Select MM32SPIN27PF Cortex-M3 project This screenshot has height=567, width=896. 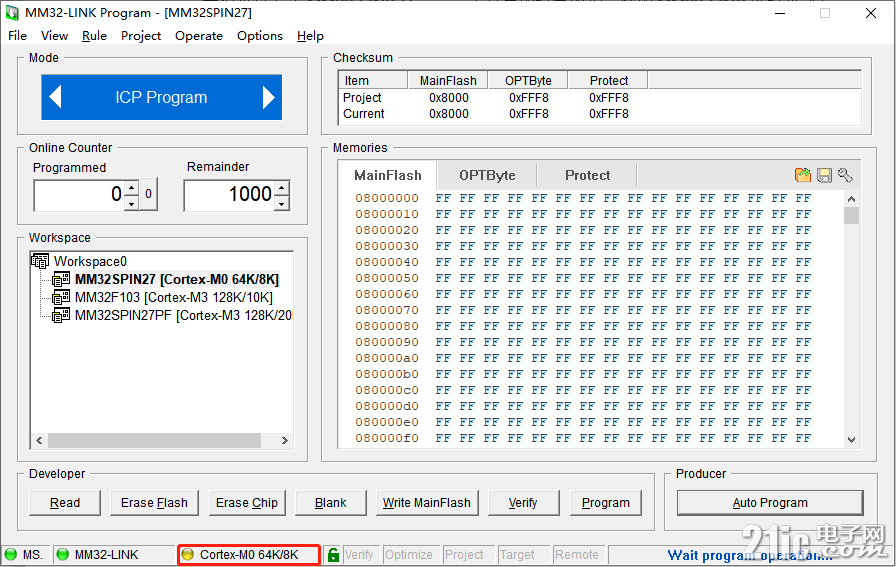coord(183,316)
